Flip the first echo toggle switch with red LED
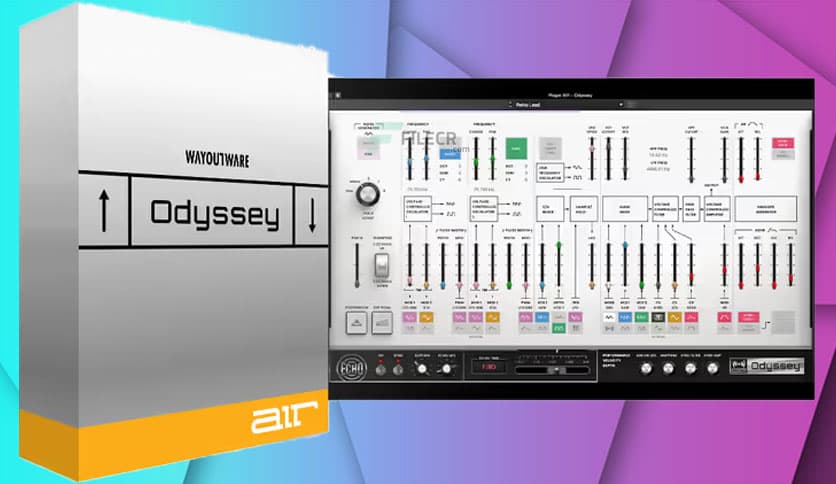The height and width of the screenshot is (484, 836). click(381, 368)
